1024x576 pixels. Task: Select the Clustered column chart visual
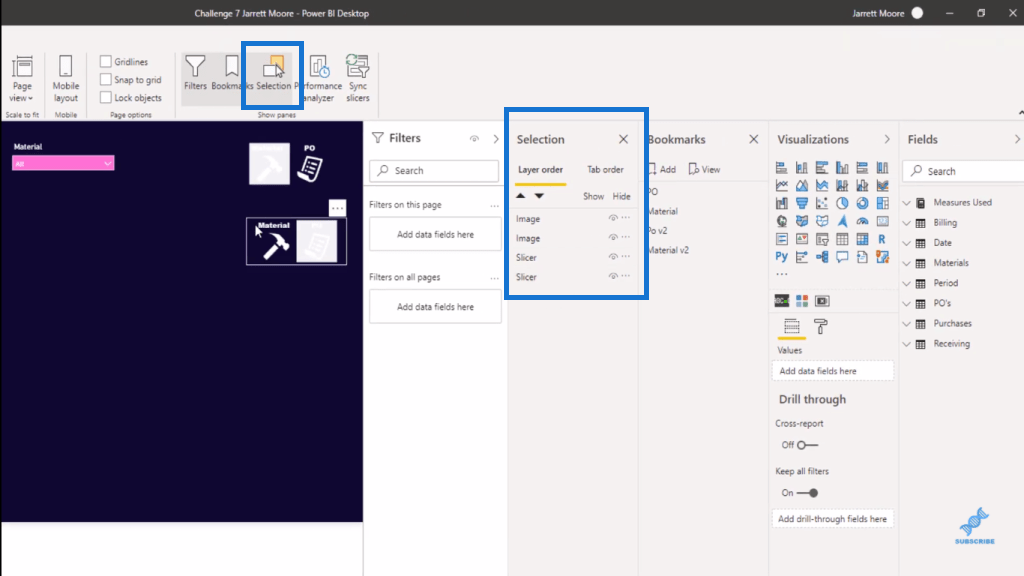(x=842, y=168)
